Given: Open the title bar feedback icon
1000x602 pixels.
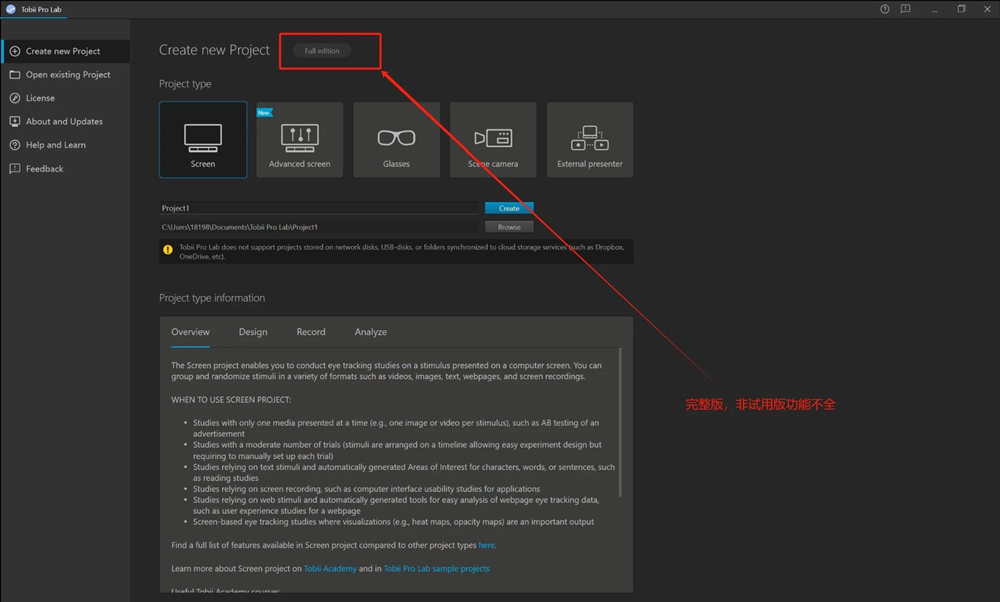Looking at the screenshot, I should [x=905, y=9].
